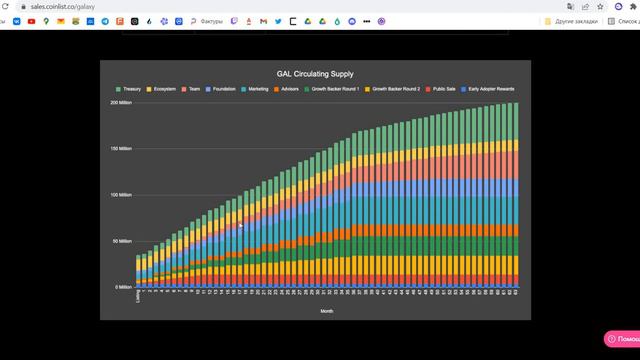Open the YouTube bookmark
The image size is (640, 360).
pyautogui.click(x=31, y=21)
